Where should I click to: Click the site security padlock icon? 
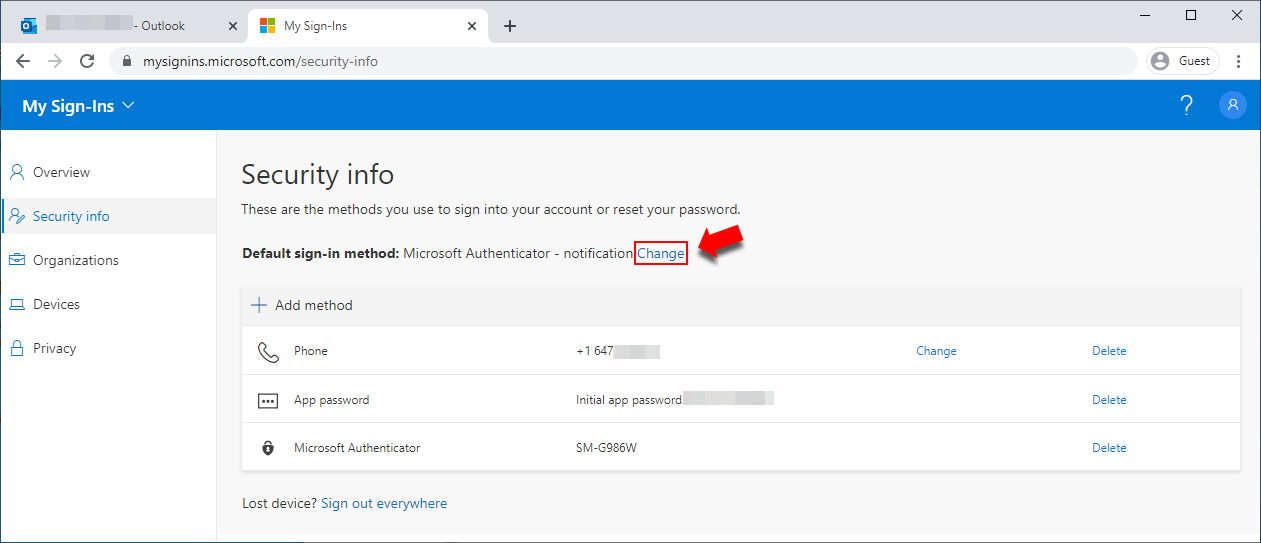pyautogui.click(x=127, y=61)
